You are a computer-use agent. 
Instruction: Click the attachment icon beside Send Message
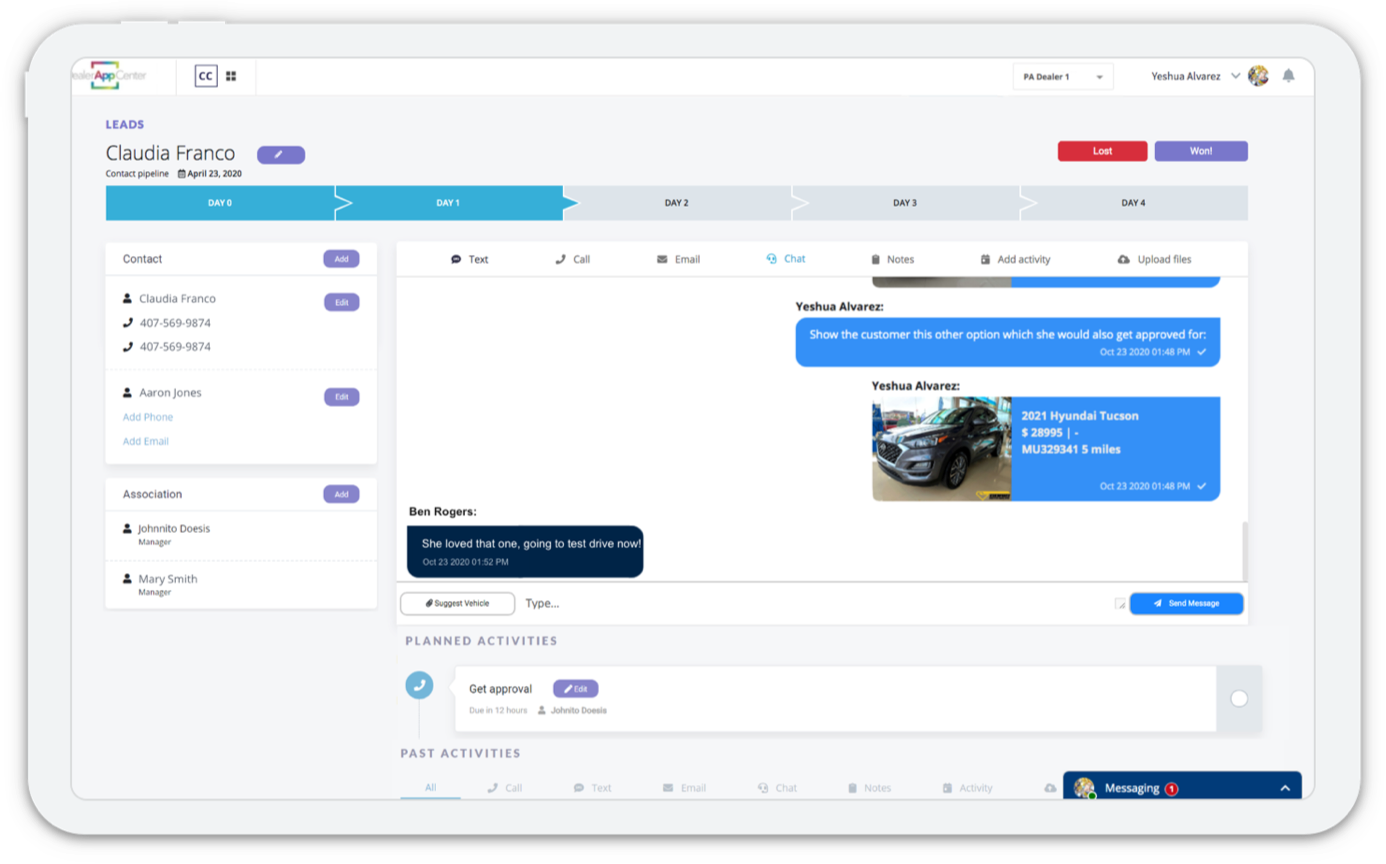[1120, 604]
